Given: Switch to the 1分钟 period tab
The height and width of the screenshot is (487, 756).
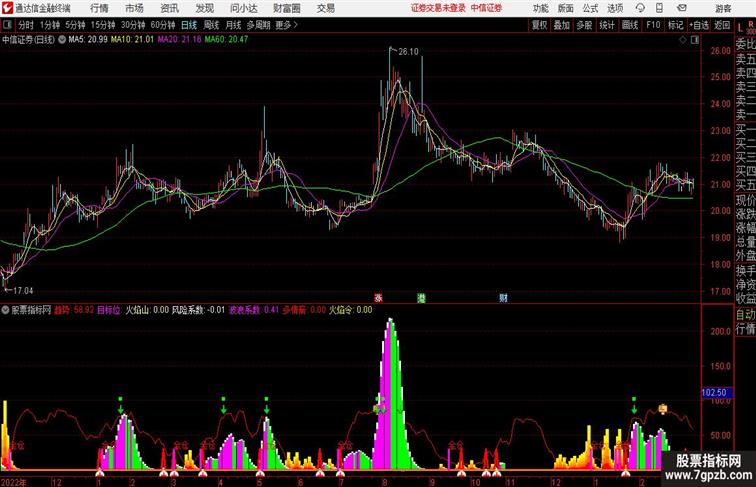Looking at the screenshot, I should coord(50,25).
